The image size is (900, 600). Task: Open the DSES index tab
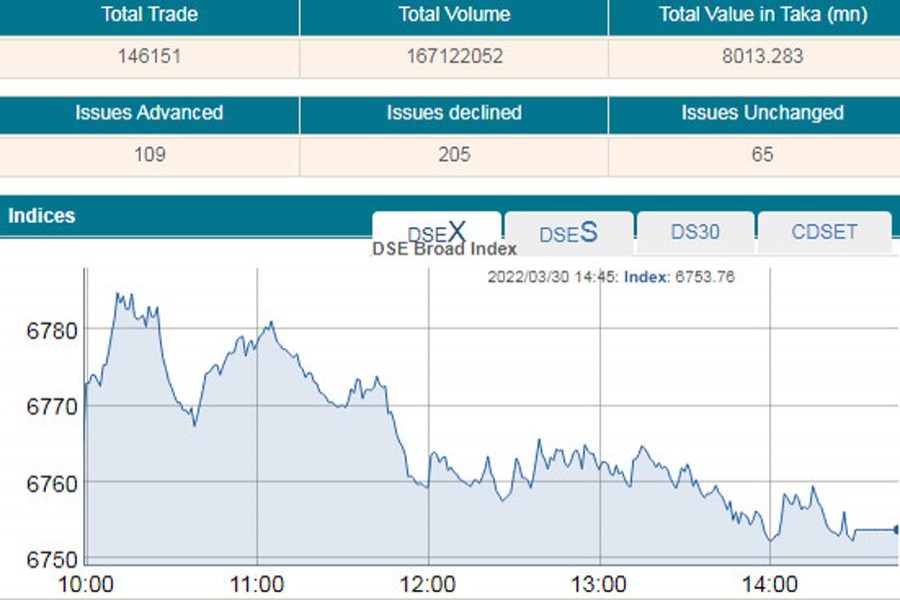point(568,233)
